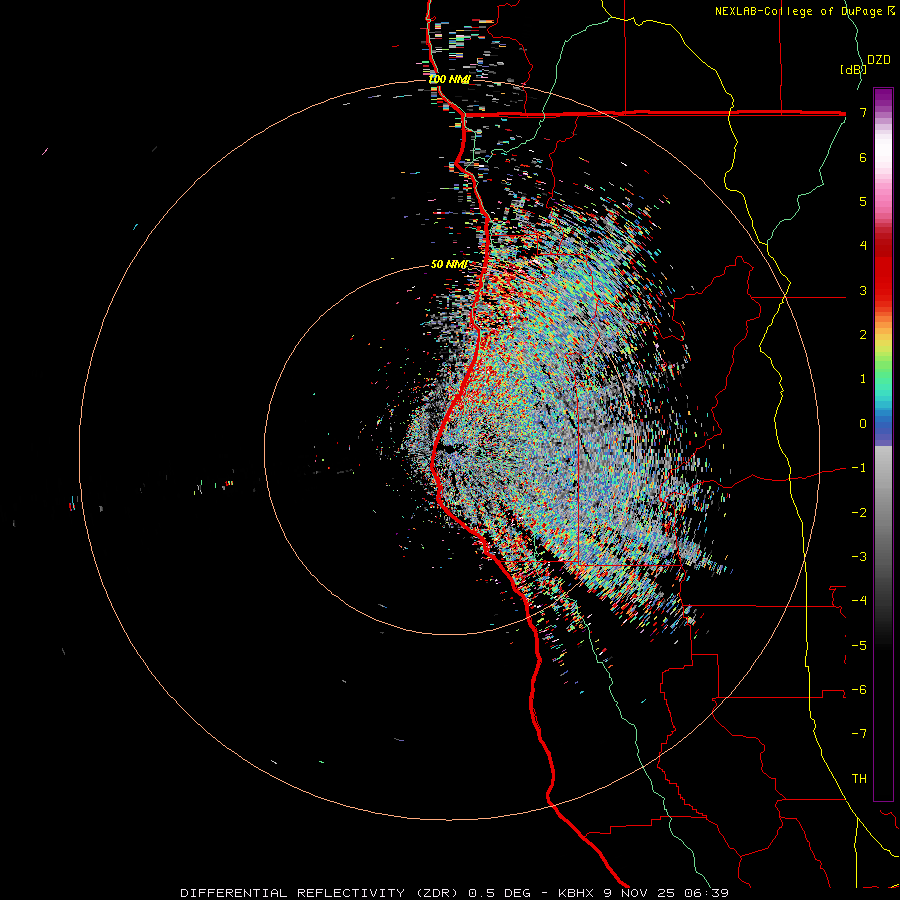The height and width of the screenshot is (900, 900).
Task: Click the 3 value on color scale
Action: click(863, 290)
